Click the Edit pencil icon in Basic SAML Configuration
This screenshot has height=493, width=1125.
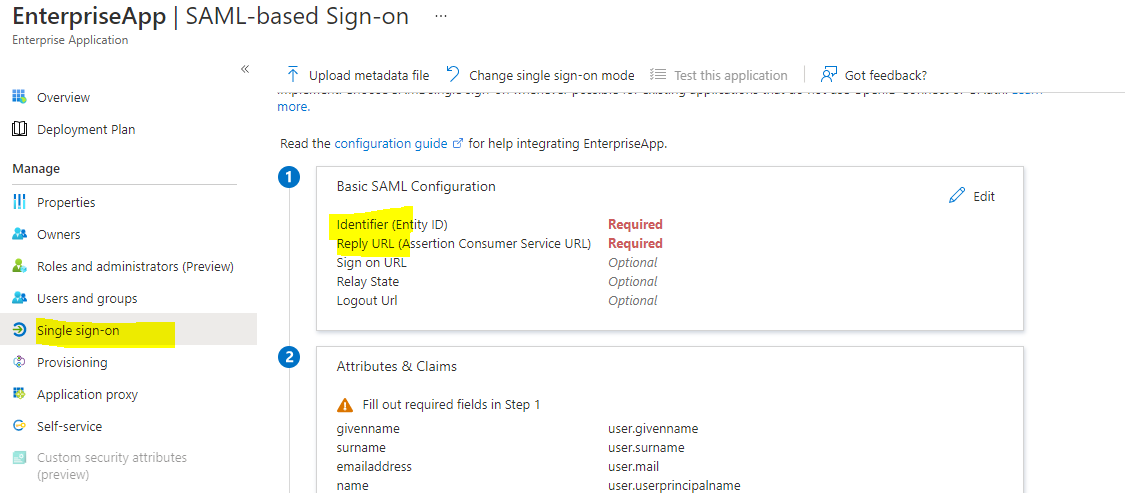956,196
